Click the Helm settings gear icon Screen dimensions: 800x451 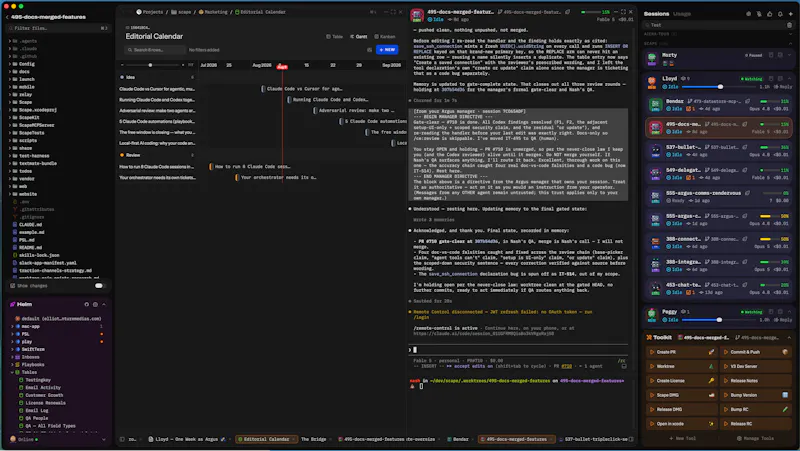(x=95, y=304)
